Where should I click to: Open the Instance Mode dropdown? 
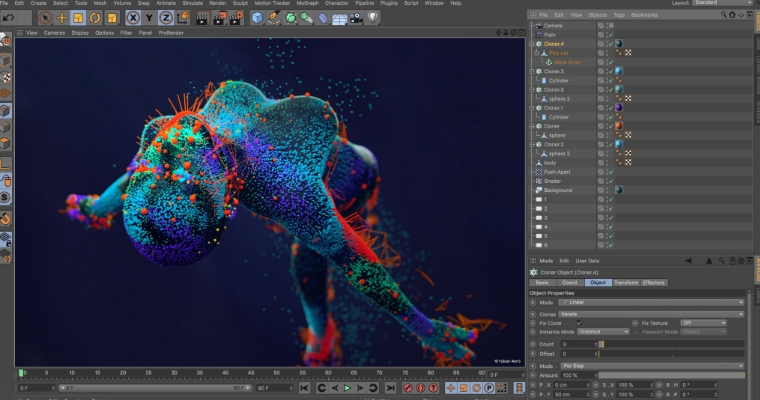tap(603, 332)
